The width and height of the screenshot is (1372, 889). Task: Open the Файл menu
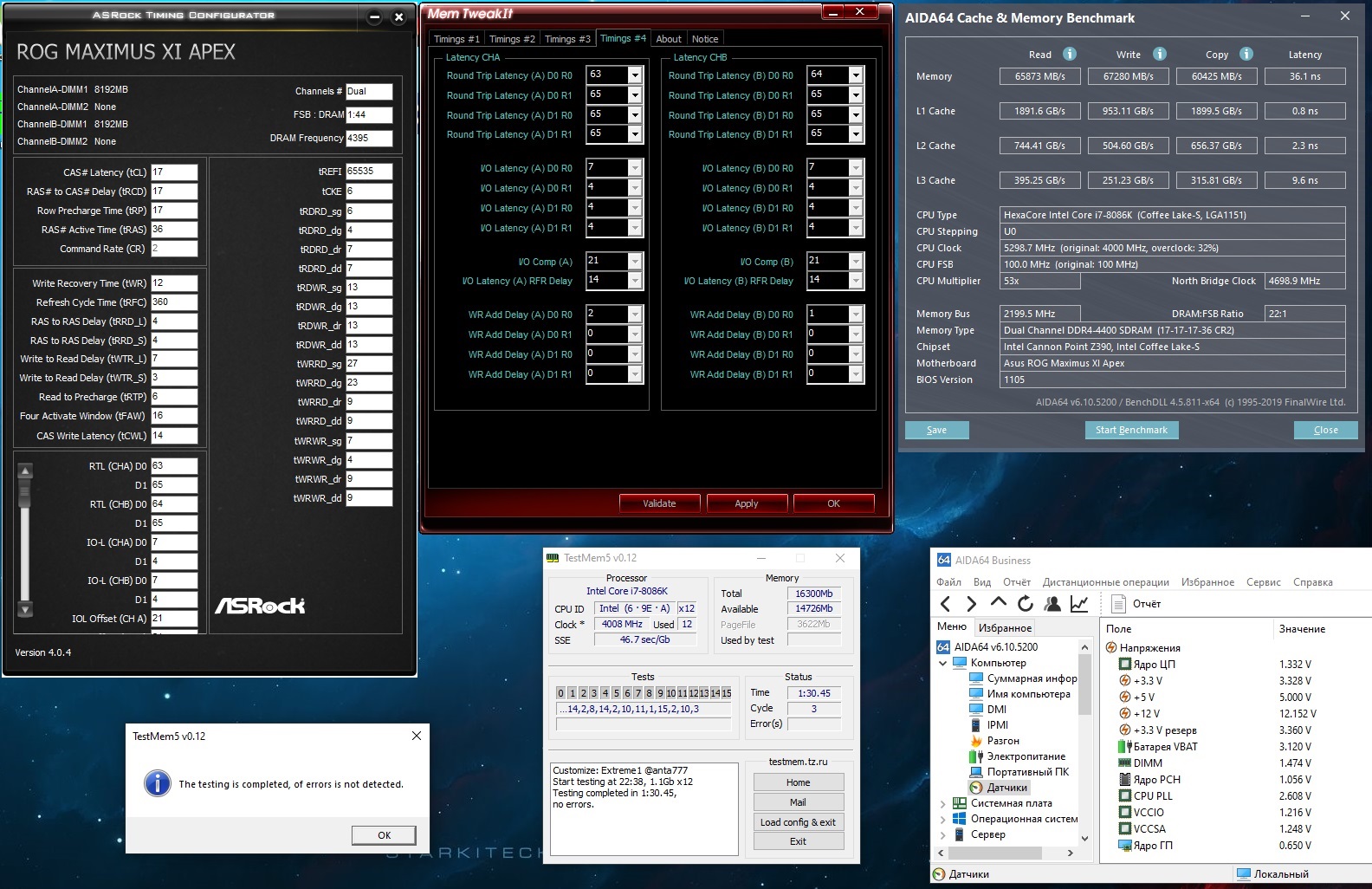coord(948,582)
